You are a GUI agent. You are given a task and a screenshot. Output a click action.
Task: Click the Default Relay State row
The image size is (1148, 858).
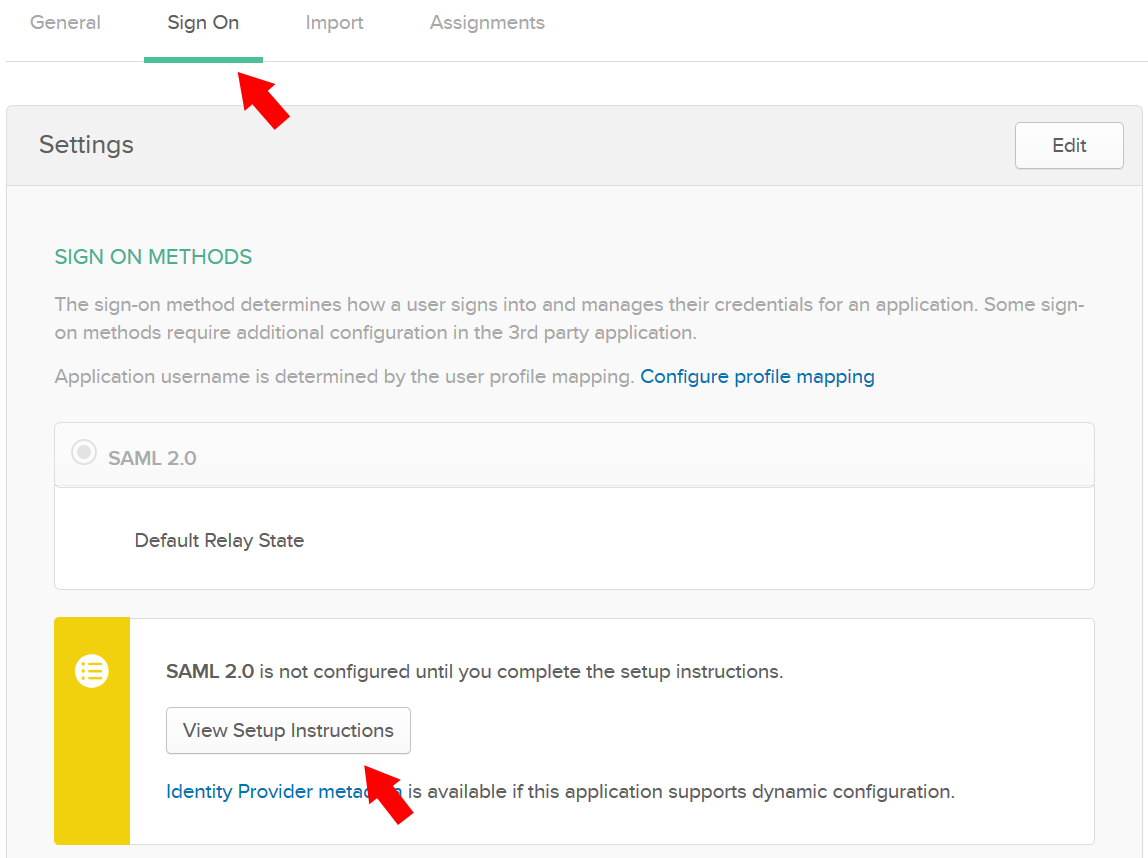574,540
